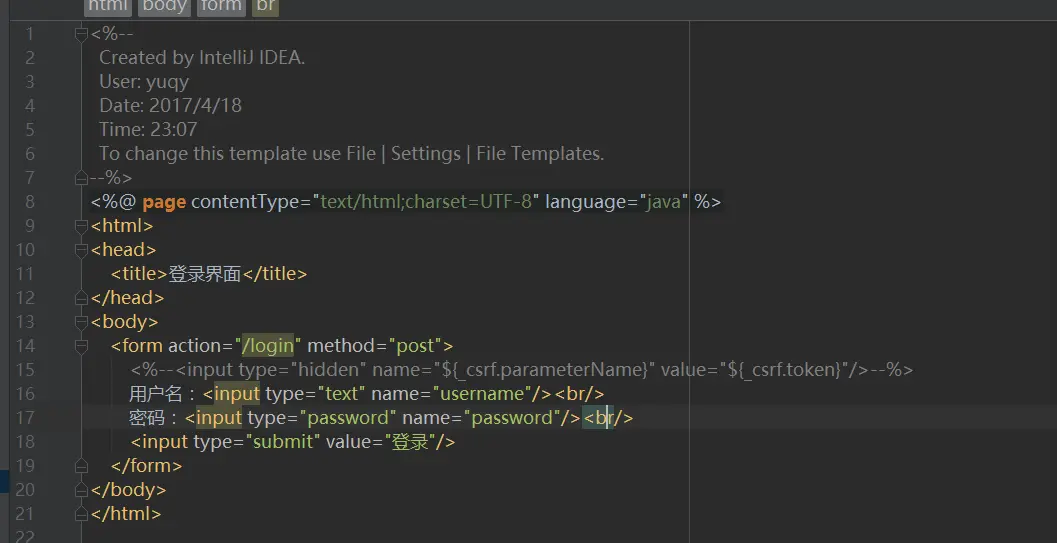Place cursor in the "/login" action value
The width and height of the screenshot is (1057, 543).
point(268,346)
